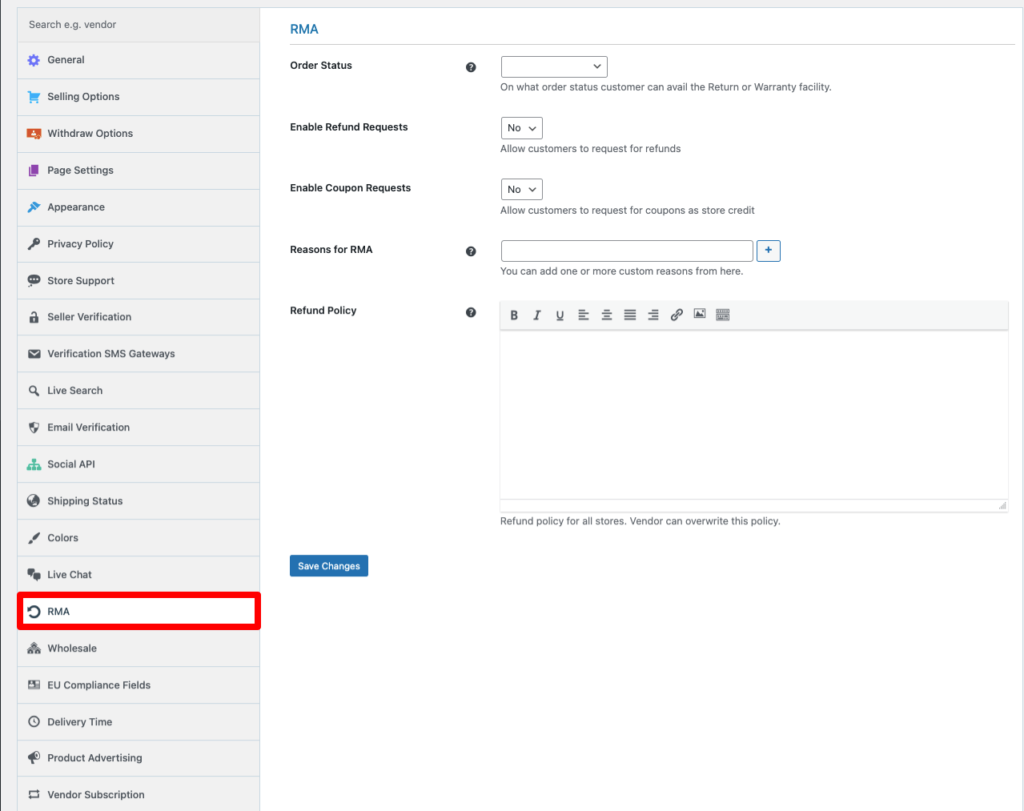Click the Save Changes button

(x=328, y=566)
